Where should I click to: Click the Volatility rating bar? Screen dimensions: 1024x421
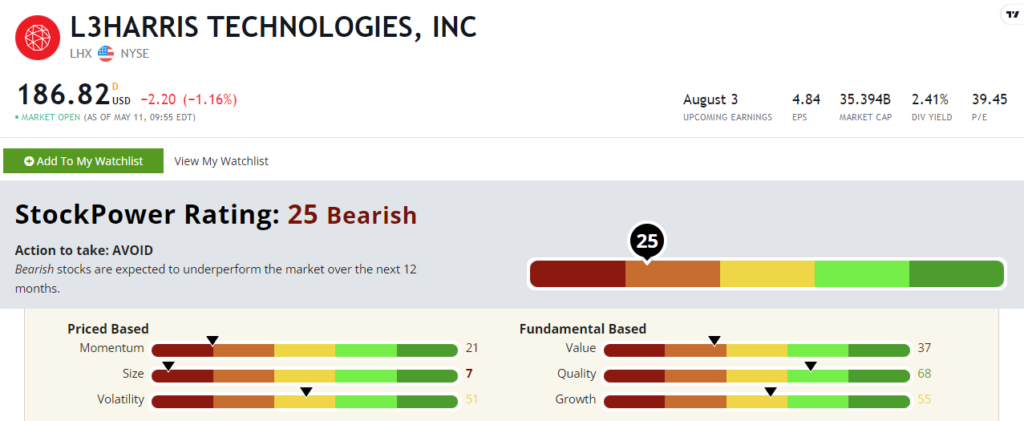pyautogui.click(x=304, y=401)
